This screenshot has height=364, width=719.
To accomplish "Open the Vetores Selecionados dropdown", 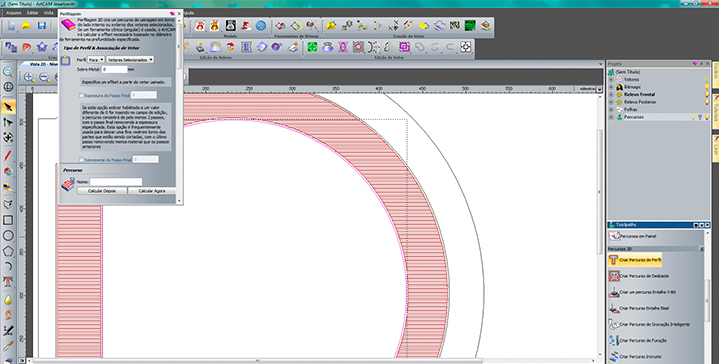I will click(x=130, y=60).
